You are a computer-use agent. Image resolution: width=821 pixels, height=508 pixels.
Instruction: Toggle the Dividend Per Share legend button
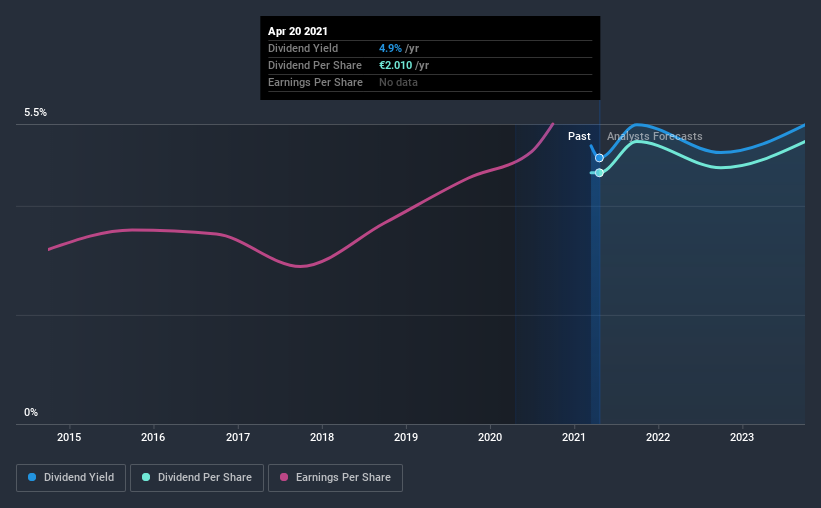197,478
